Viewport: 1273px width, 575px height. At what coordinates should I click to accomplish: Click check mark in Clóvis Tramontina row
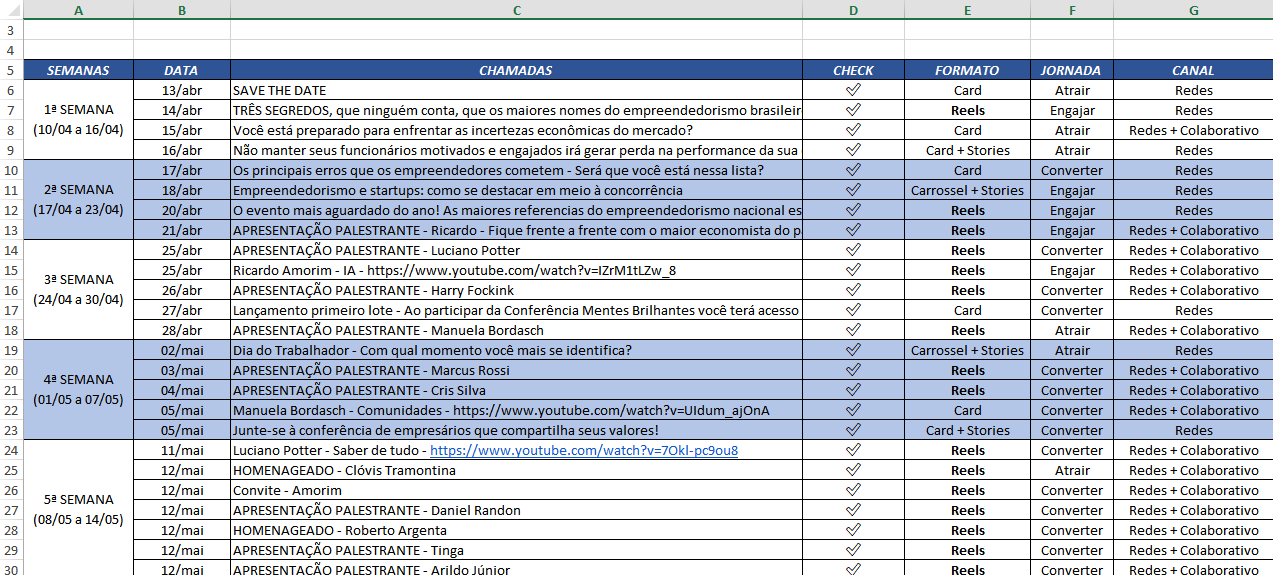[x=853, y=470]
